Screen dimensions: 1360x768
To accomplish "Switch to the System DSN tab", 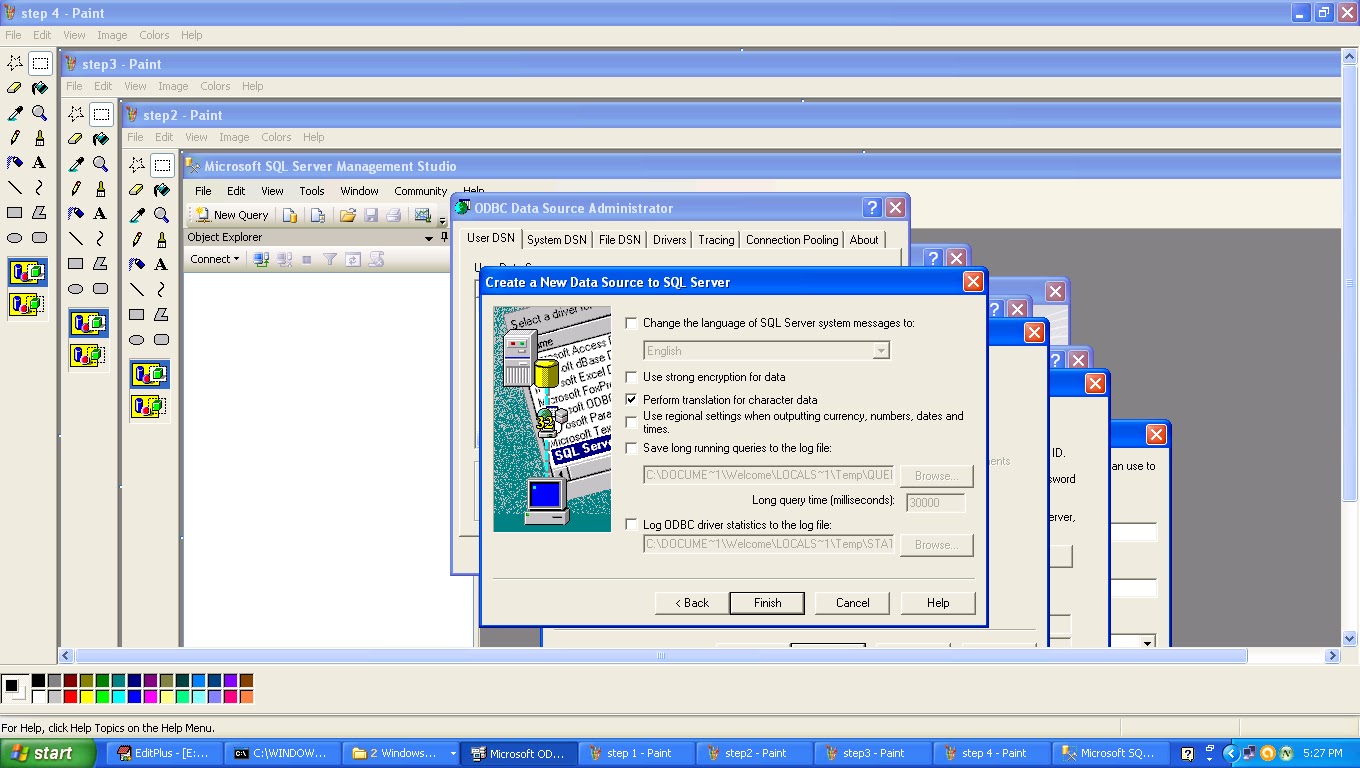I will (557, 240).
